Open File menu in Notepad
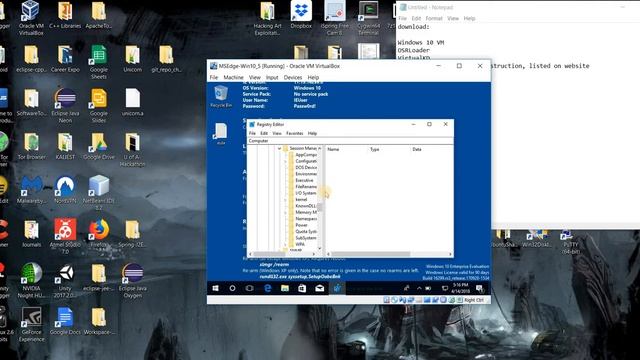Image resolution: width=640 pixels, height=360 pixels. [402, 18]
